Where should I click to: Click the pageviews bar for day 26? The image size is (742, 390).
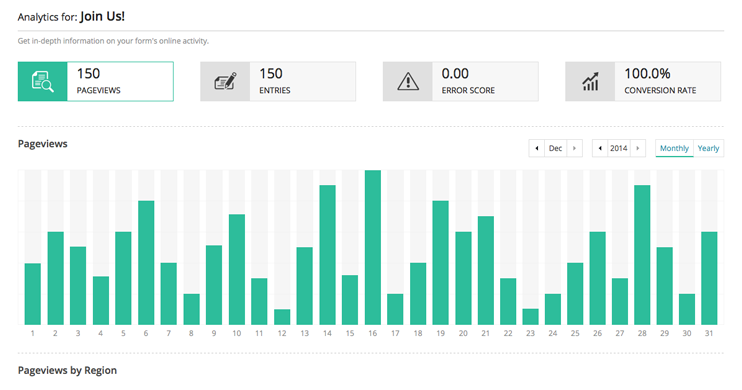(x=598, y=278)
